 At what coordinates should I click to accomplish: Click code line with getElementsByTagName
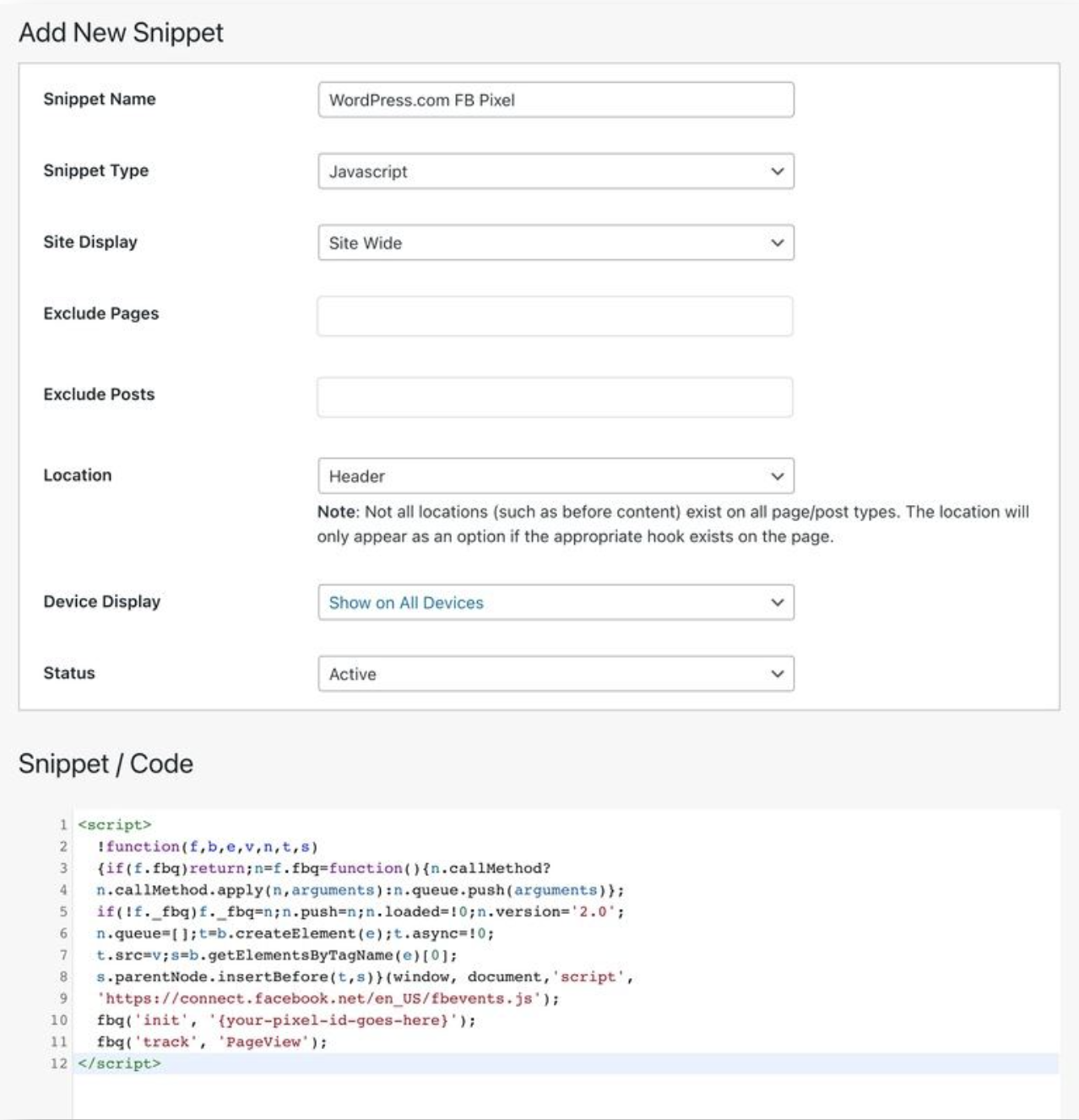[x=277, y=955]
